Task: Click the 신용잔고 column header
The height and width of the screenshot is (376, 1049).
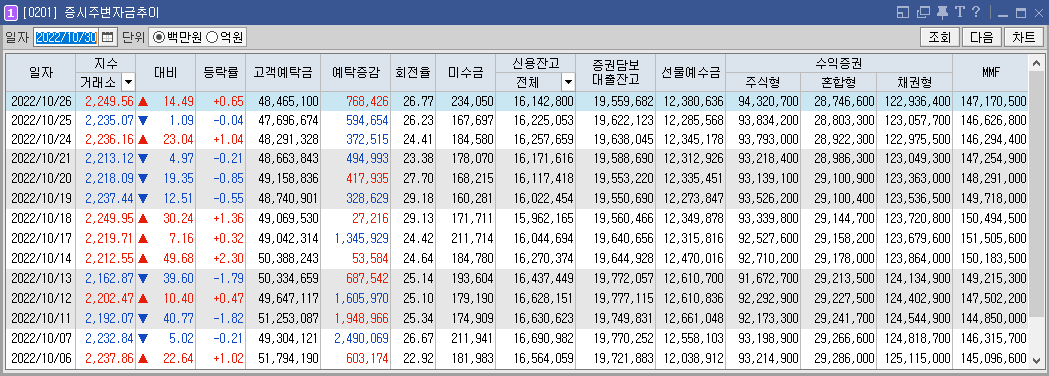Action: tap(535, 64)
